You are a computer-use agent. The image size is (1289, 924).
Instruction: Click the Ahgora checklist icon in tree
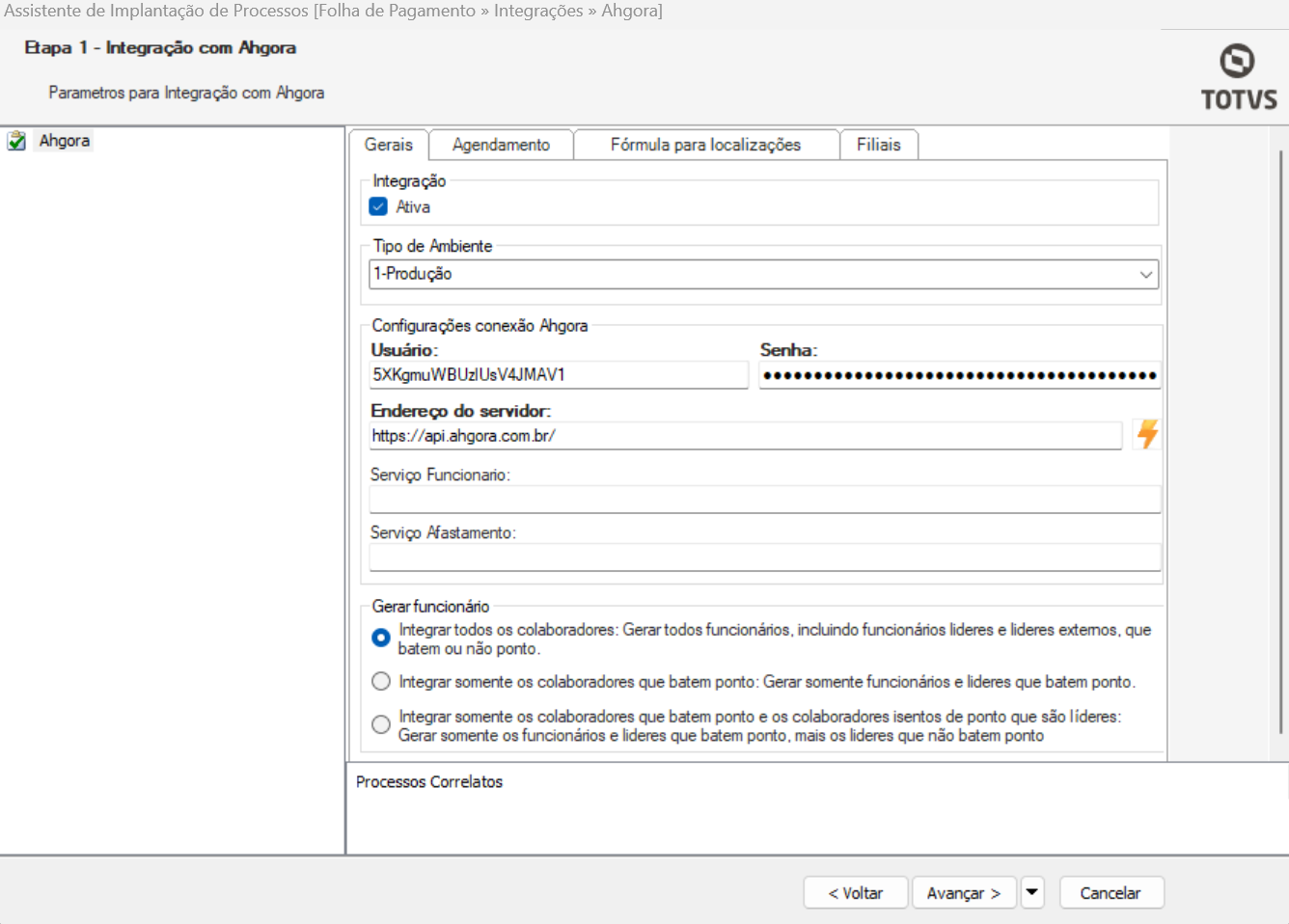click(16, 141)
